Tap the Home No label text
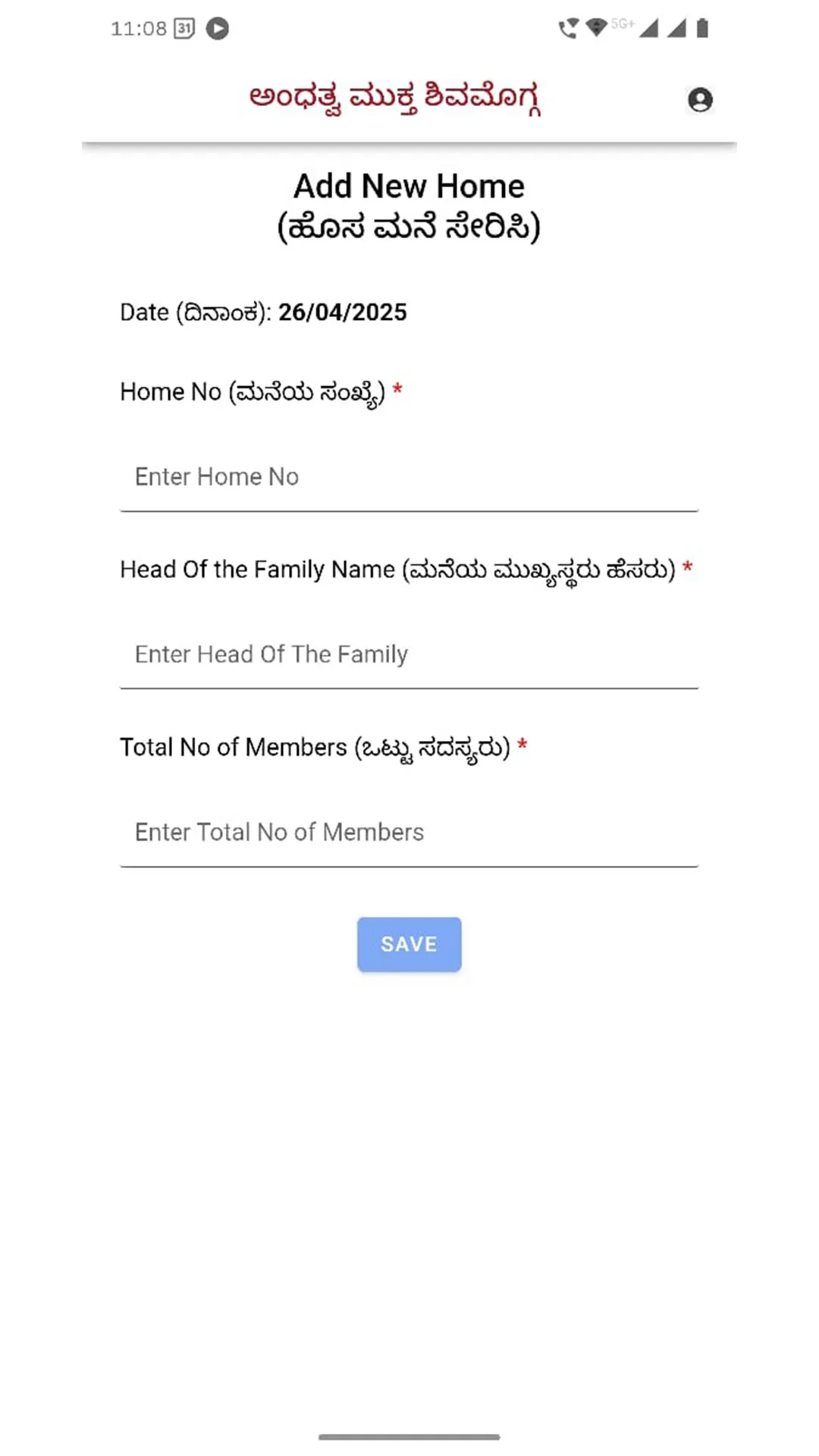Image resolution: width=819 pixels, height=1456 pixels. (253, 392)
